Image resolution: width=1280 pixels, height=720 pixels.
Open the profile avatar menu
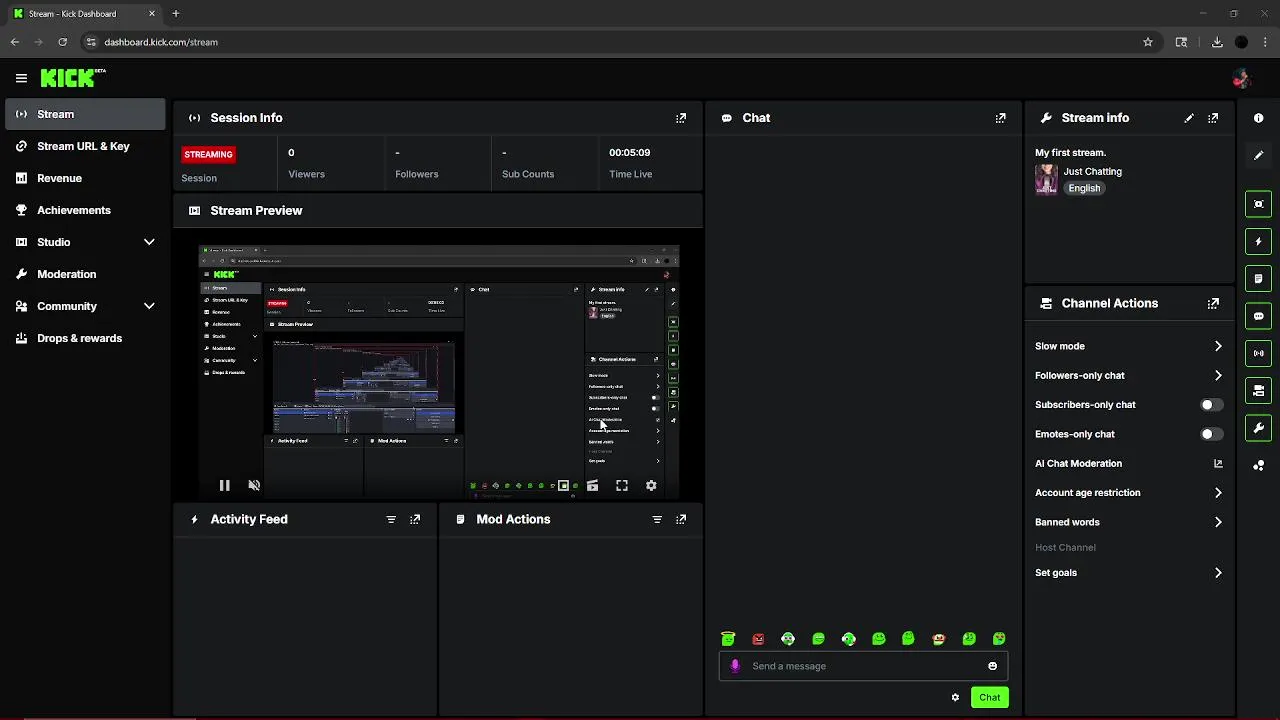coord(1242,78)
